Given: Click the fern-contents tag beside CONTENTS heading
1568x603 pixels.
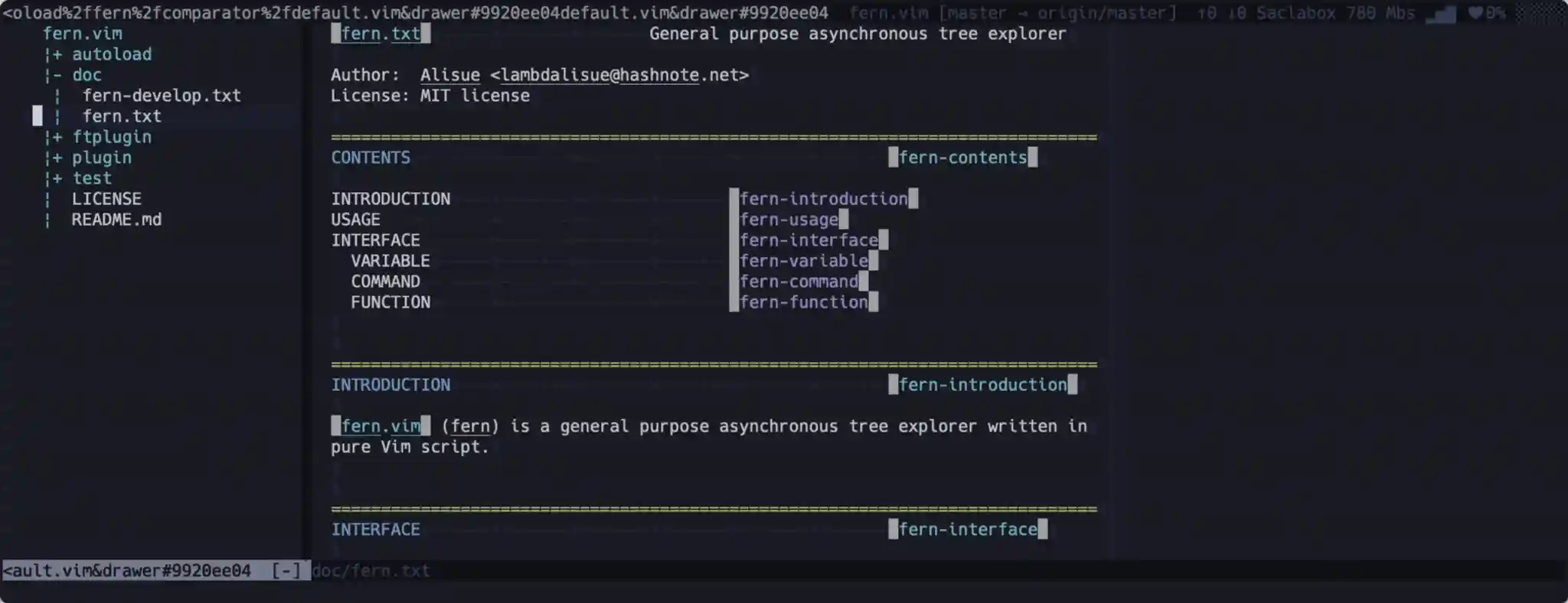Looking at the screenshot, I should click(962, 158).
